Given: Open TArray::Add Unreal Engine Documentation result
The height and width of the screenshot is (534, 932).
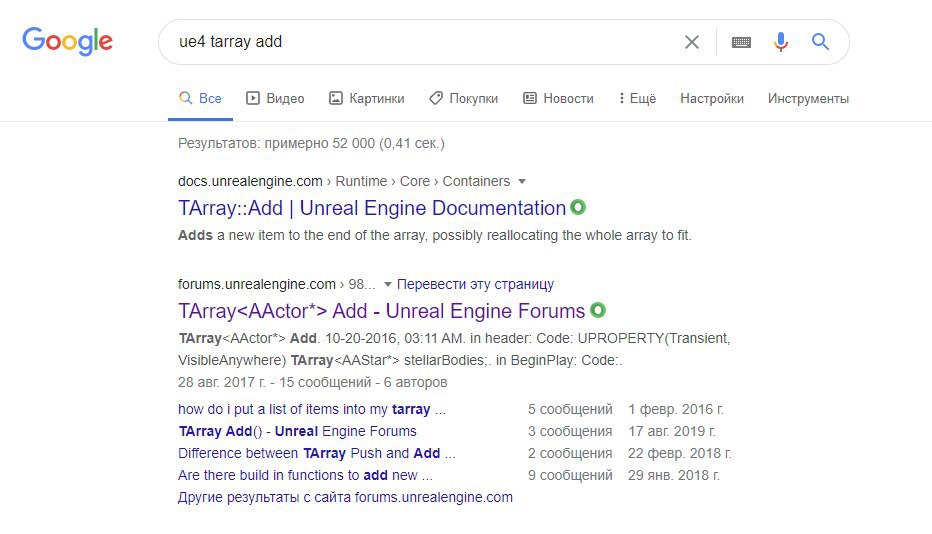Looking at the screenshot, I should pyautogui.click(x=372, y=208).
